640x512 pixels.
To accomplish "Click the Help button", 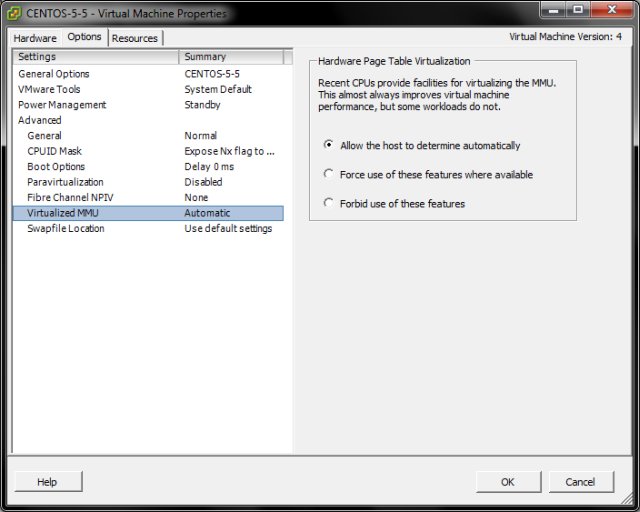I will point(48,482).
